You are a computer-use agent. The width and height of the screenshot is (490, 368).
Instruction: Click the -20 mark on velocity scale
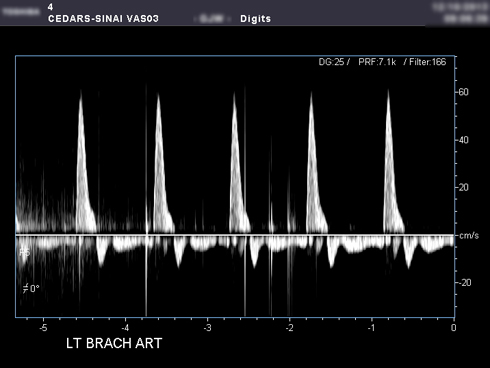coord(465,283)
